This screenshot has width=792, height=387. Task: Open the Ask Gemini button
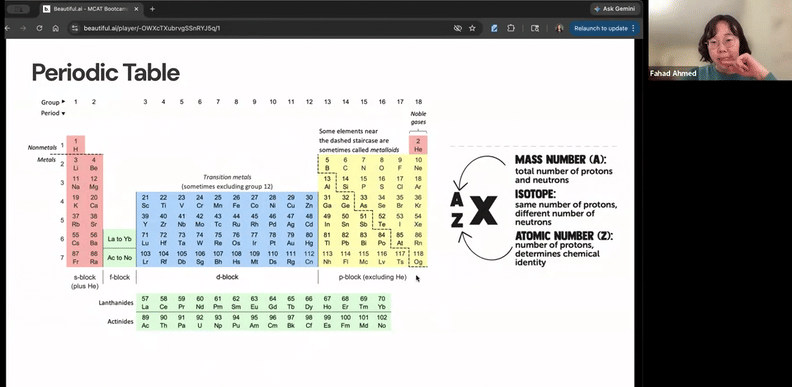pyautogui.click(x=615, y=9)
